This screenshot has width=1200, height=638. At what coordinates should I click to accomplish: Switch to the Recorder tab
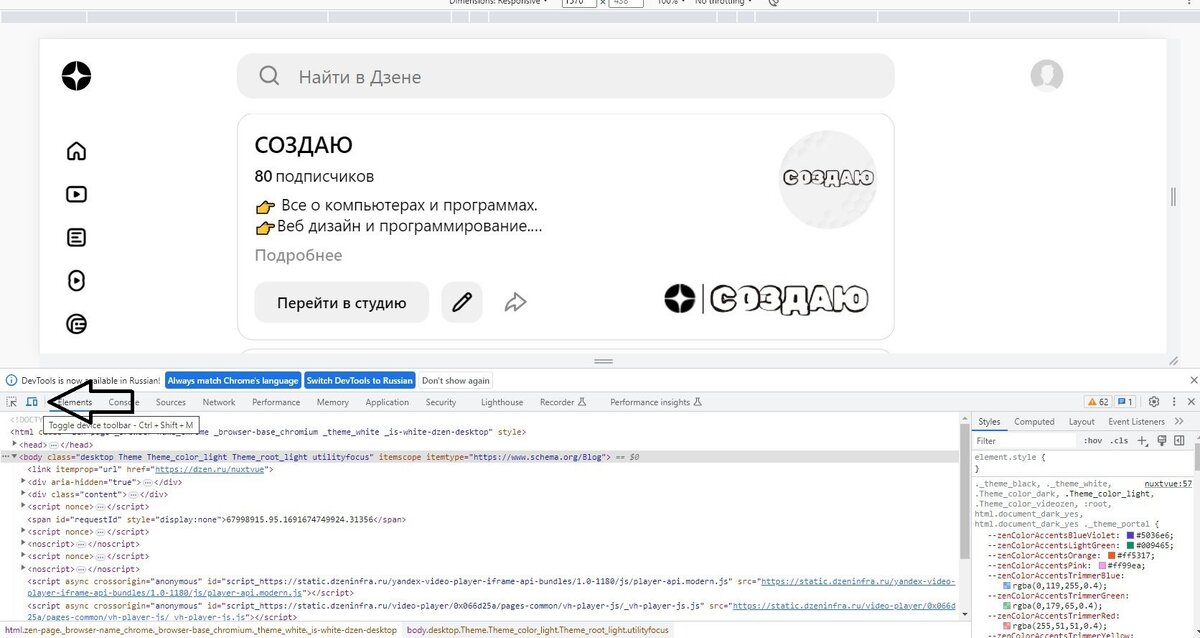click(563, 402)
